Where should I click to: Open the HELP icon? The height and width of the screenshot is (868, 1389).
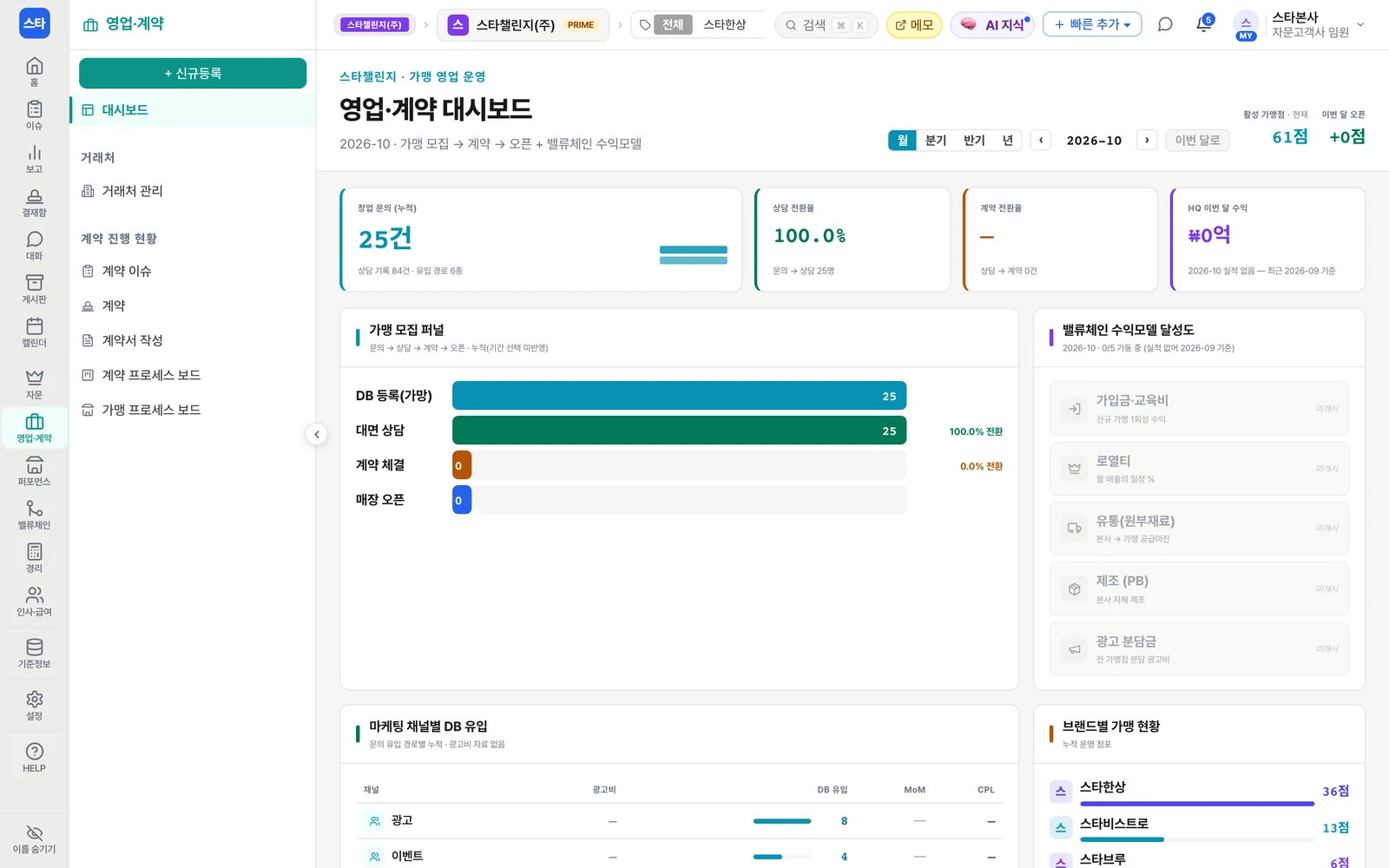[x=34, y=757]
